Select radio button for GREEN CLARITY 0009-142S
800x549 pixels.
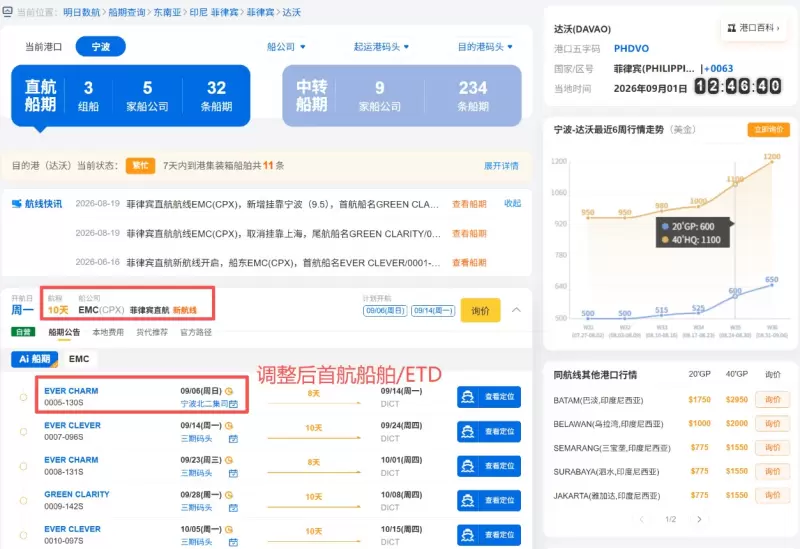click(23, 501)
